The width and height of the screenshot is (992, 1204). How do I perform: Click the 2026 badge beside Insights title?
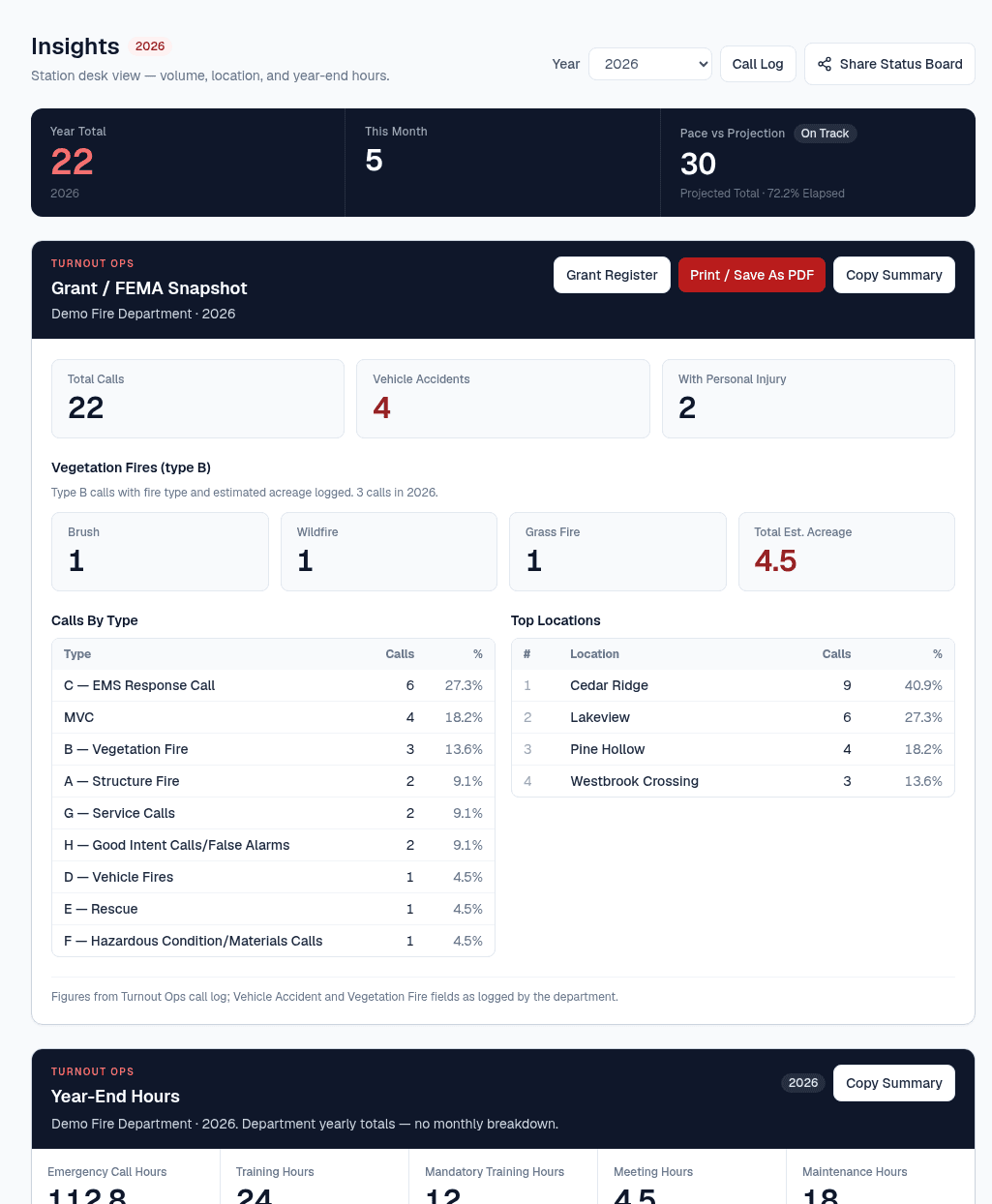[150, 46]
